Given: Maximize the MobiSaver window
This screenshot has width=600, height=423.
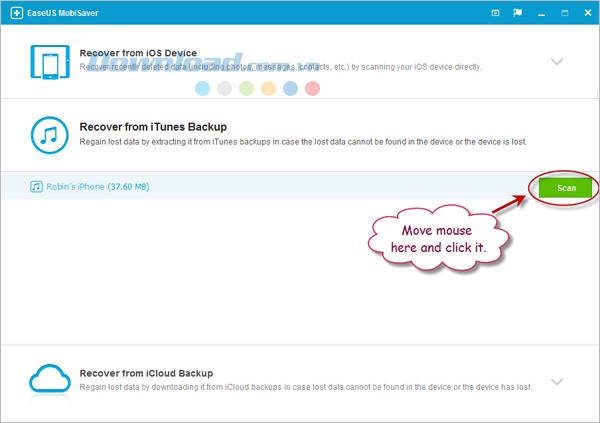Looking at the screenshot, I should (x=563, y=14).
